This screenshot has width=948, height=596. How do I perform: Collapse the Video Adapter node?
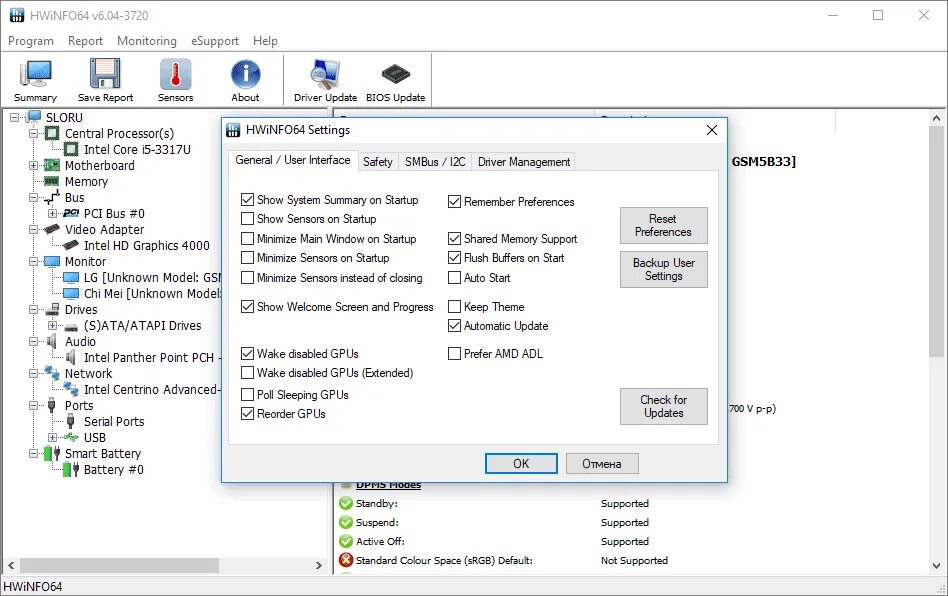[x=33, y=229]
